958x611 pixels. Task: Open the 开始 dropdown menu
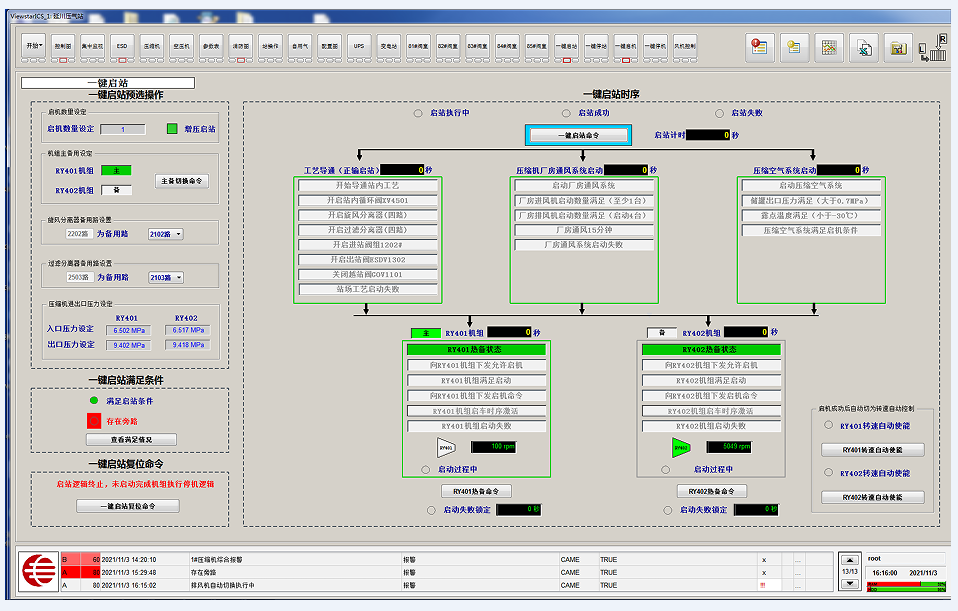point(35,46)
